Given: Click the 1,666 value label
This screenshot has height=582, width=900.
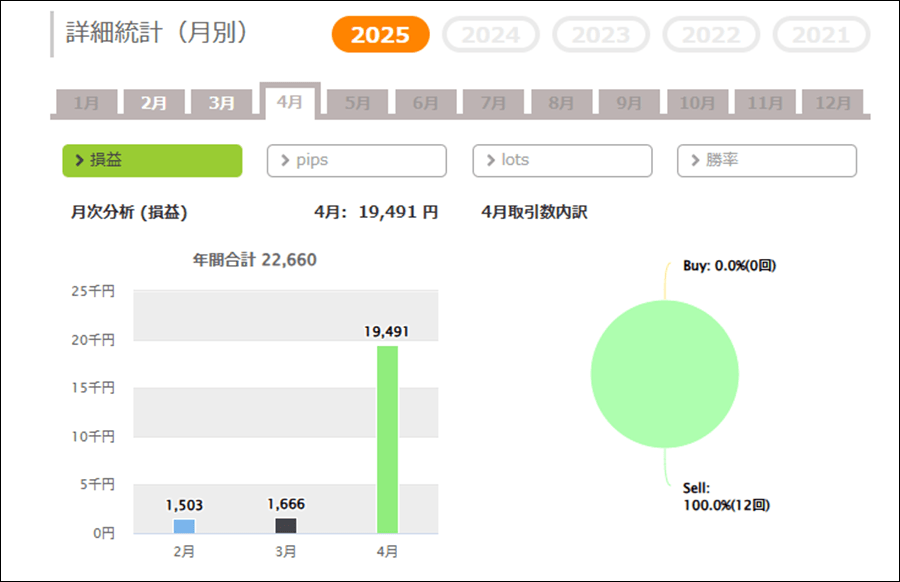Looking at the screenshot, I should tap(286, 504).
